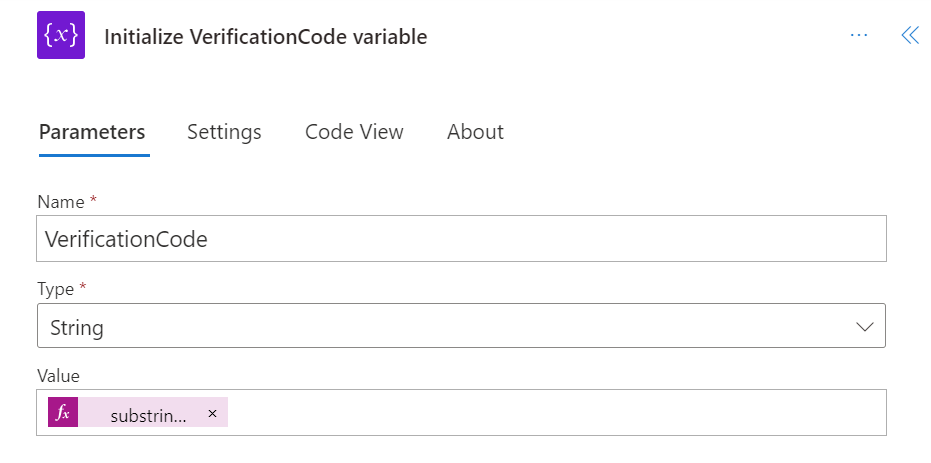Image resolution: width=931 pixels, height=463 pixels.
Task: Click the Initialize VerificationCode variable title
Action: click(265, 37)
